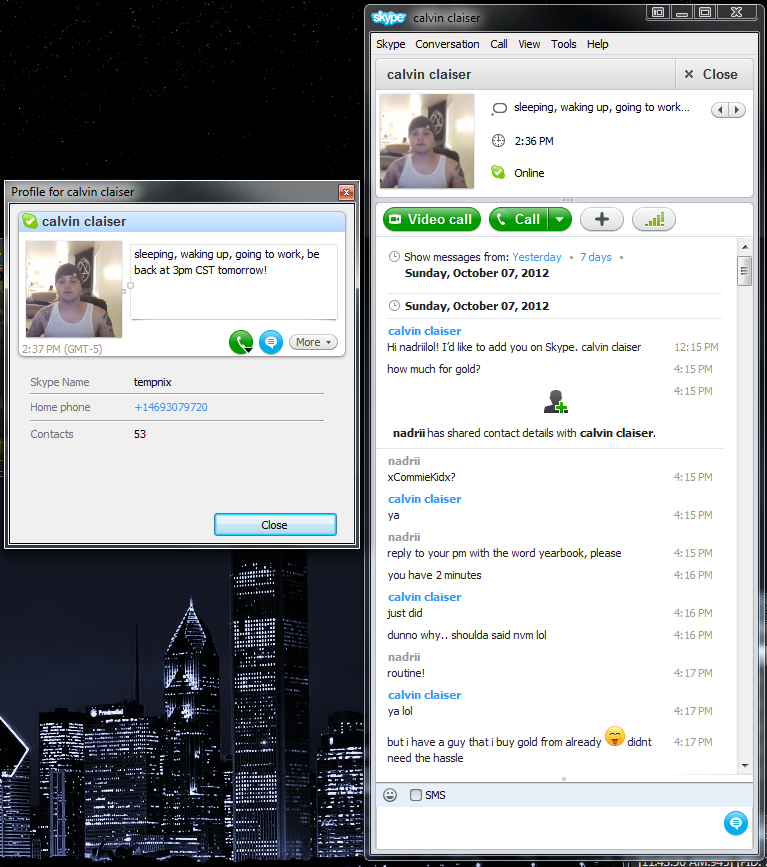The image size is (767, 867).
Task: Click the Close button in profile dialog
Action: coord(275,525)
